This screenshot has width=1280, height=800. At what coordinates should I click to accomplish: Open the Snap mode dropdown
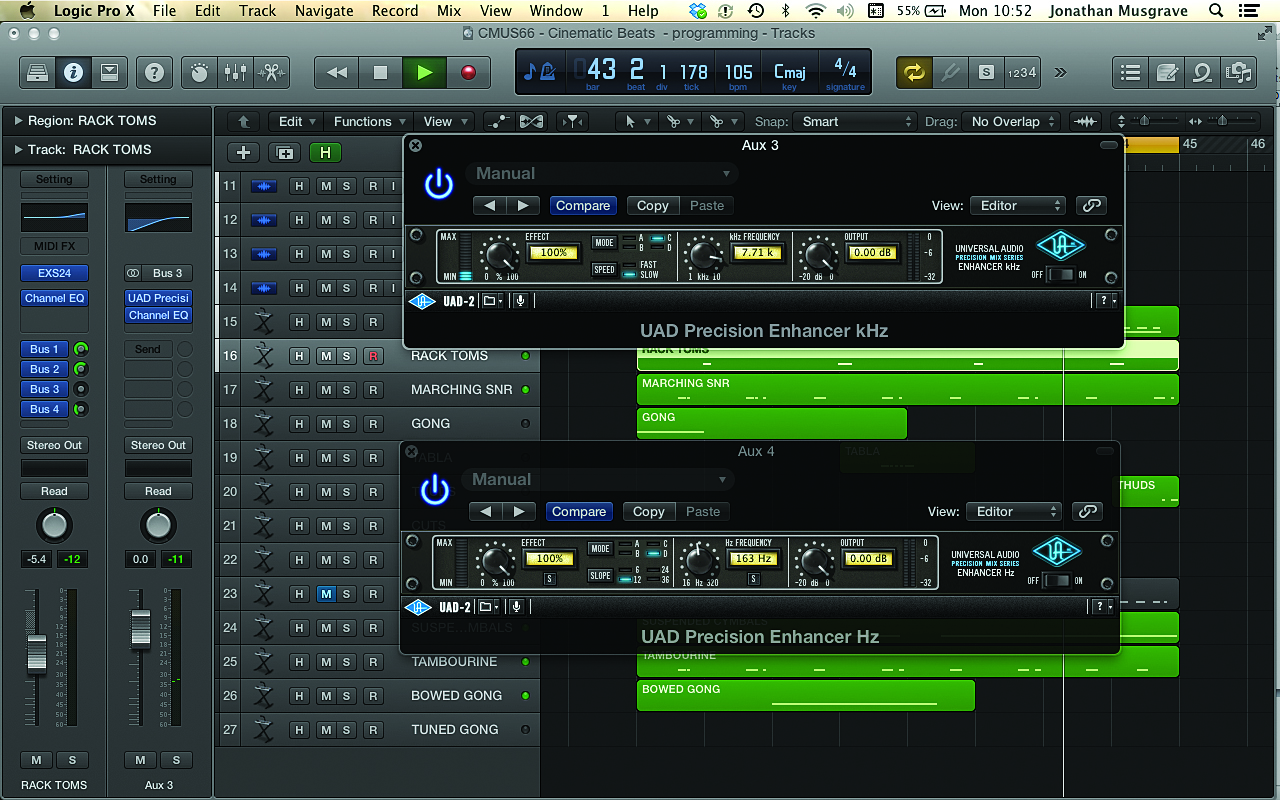click(x=857, y=121)
